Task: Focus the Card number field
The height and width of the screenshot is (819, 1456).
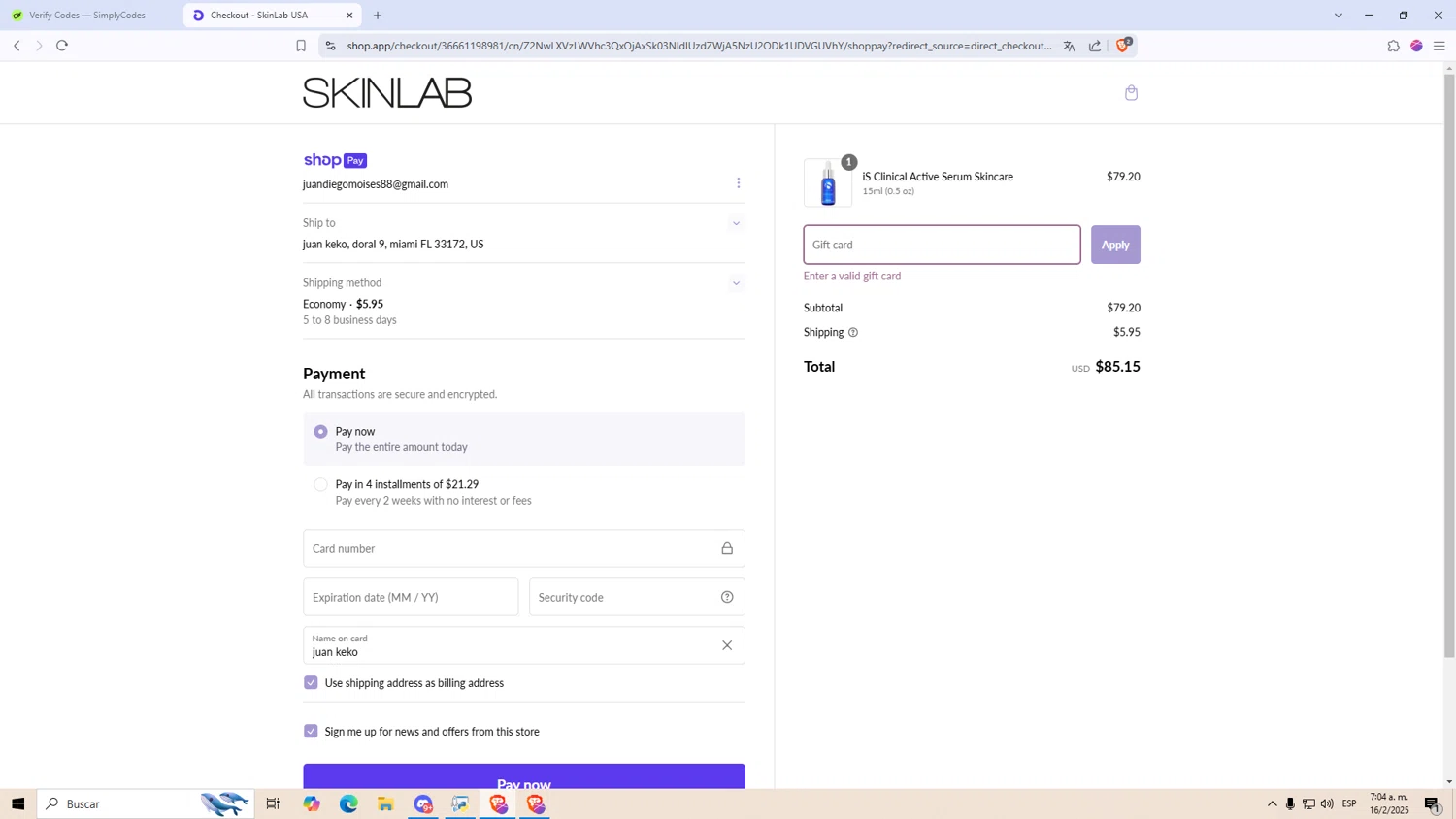Action: [524, 548]
